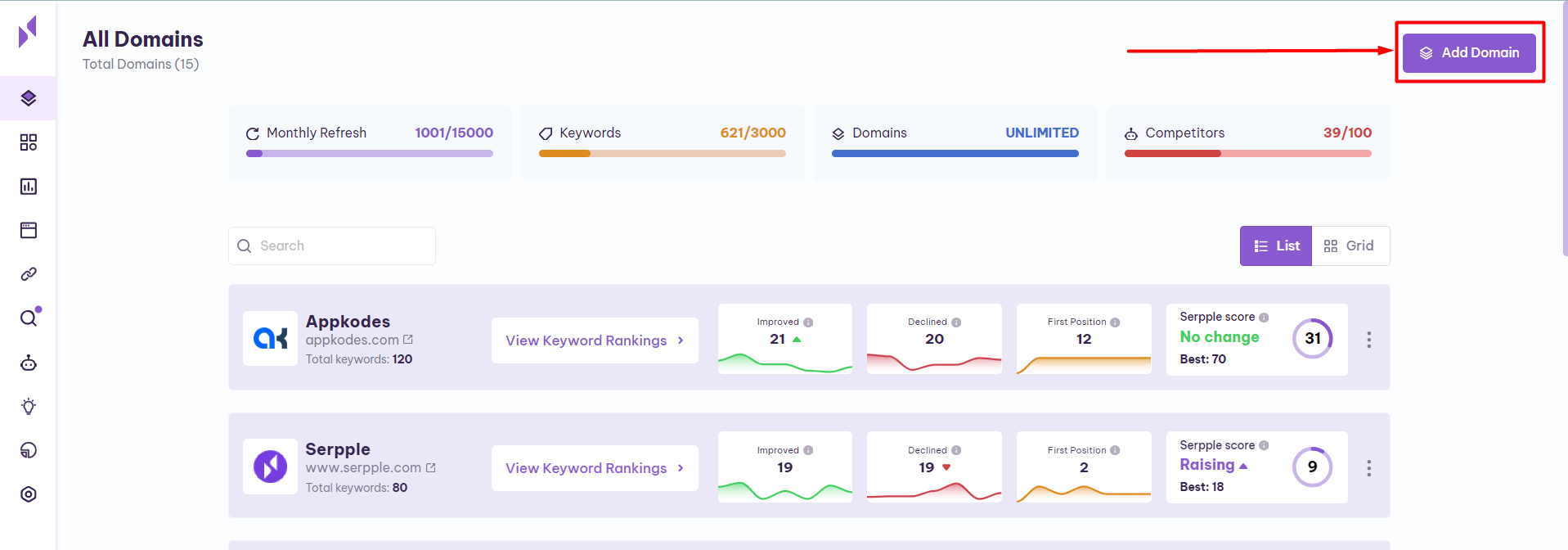Click the Keywords usage progress bar
Image resolution: width=1568 pixels, height=550 pixels.
[663, 153]
